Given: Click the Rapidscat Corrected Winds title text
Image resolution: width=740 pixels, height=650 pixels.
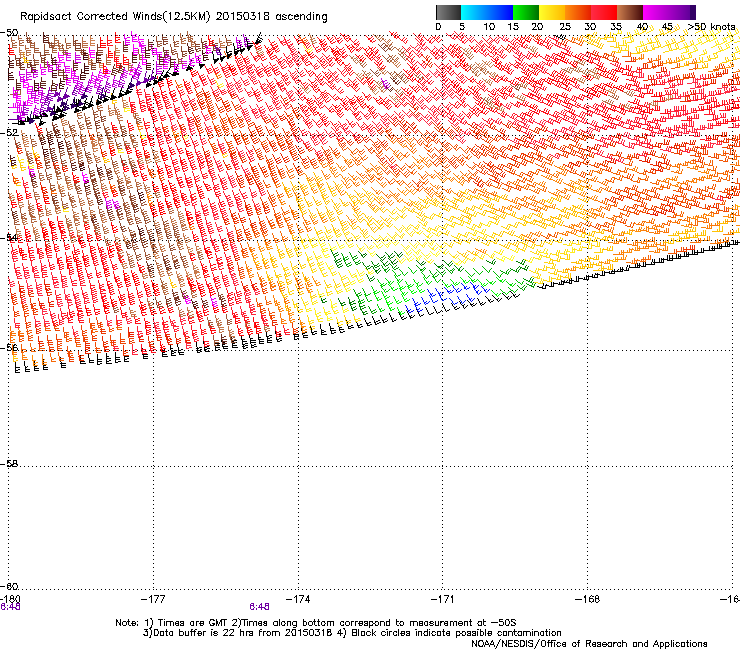Looking at the screenshot, I should tap(174, 17).
